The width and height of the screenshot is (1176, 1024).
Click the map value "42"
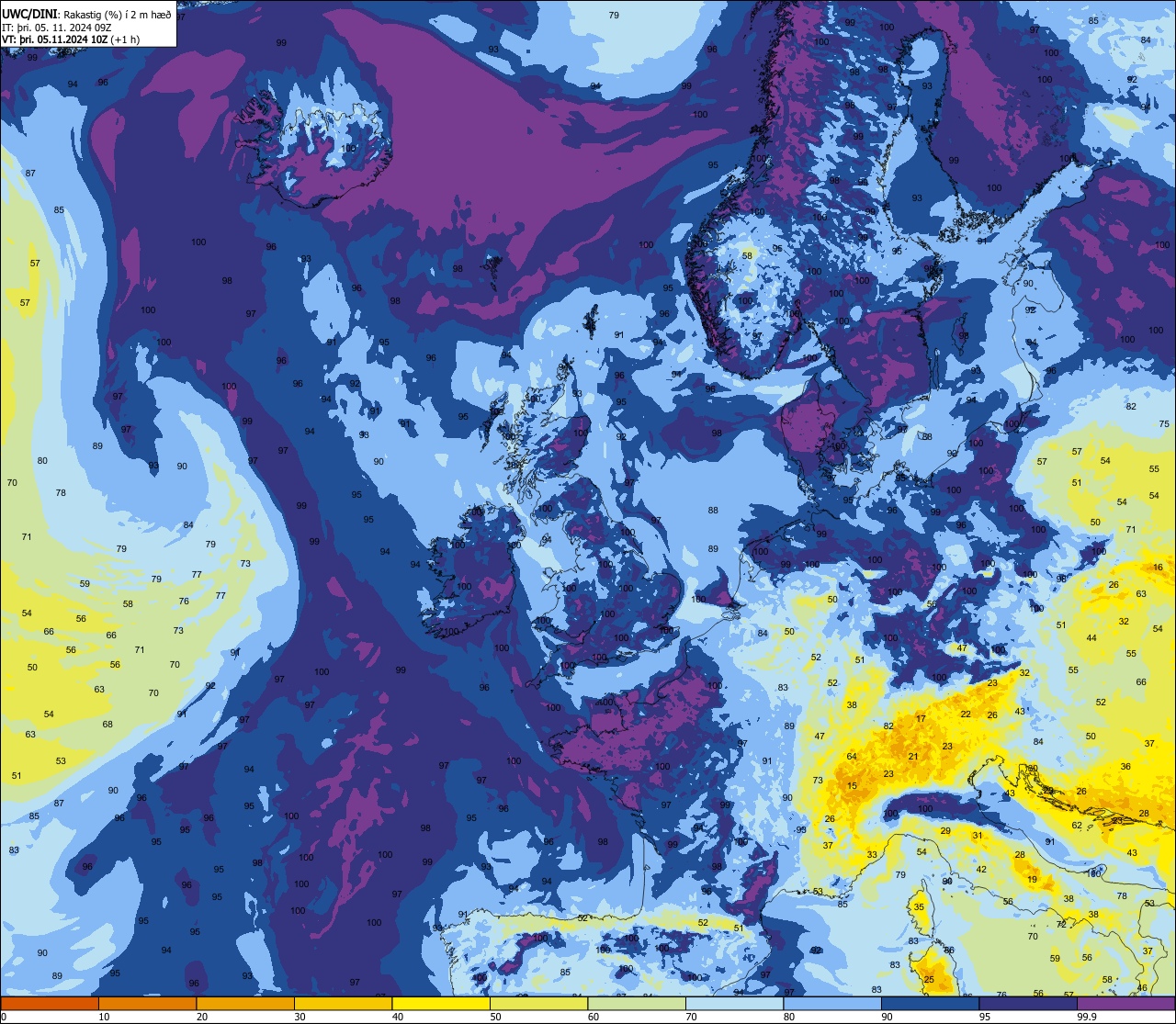pyautogui.click(x=981, y=870)
